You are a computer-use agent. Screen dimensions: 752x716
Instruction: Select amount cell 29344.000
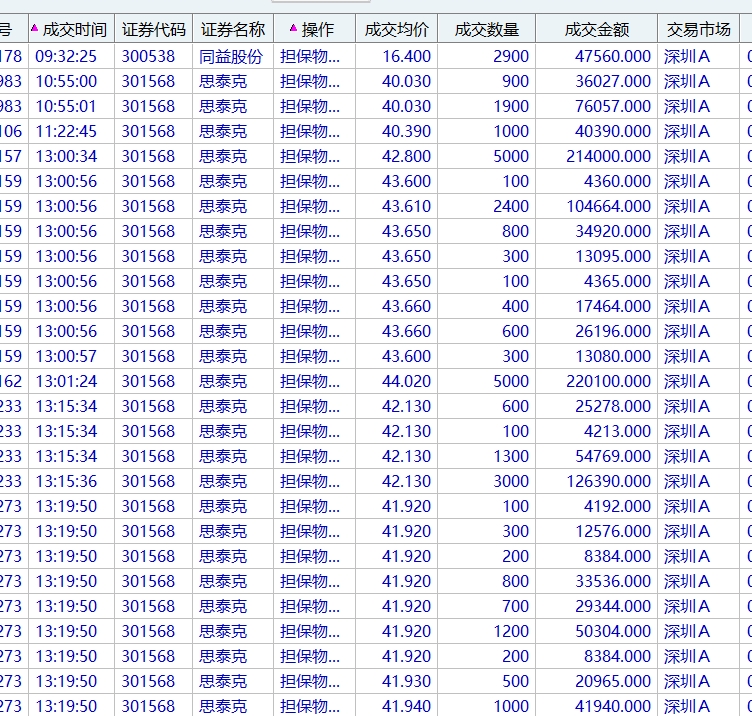613,606
